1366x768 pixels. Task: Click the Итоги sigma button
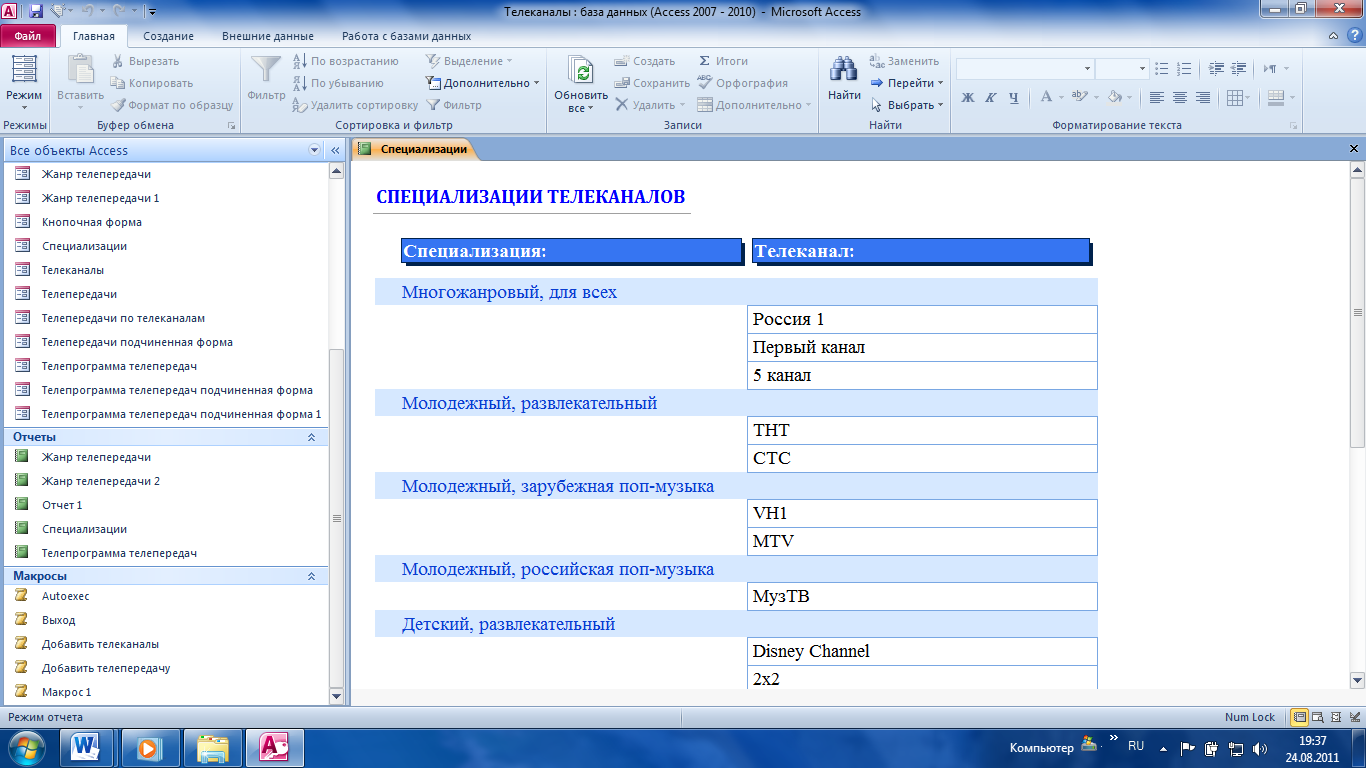coord(723,61)
